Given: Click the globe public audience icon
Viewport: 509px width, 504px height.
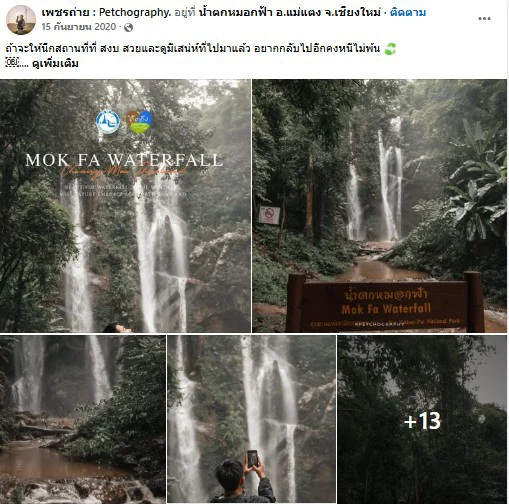Looking at the screenshot, I should coord(128,27).
